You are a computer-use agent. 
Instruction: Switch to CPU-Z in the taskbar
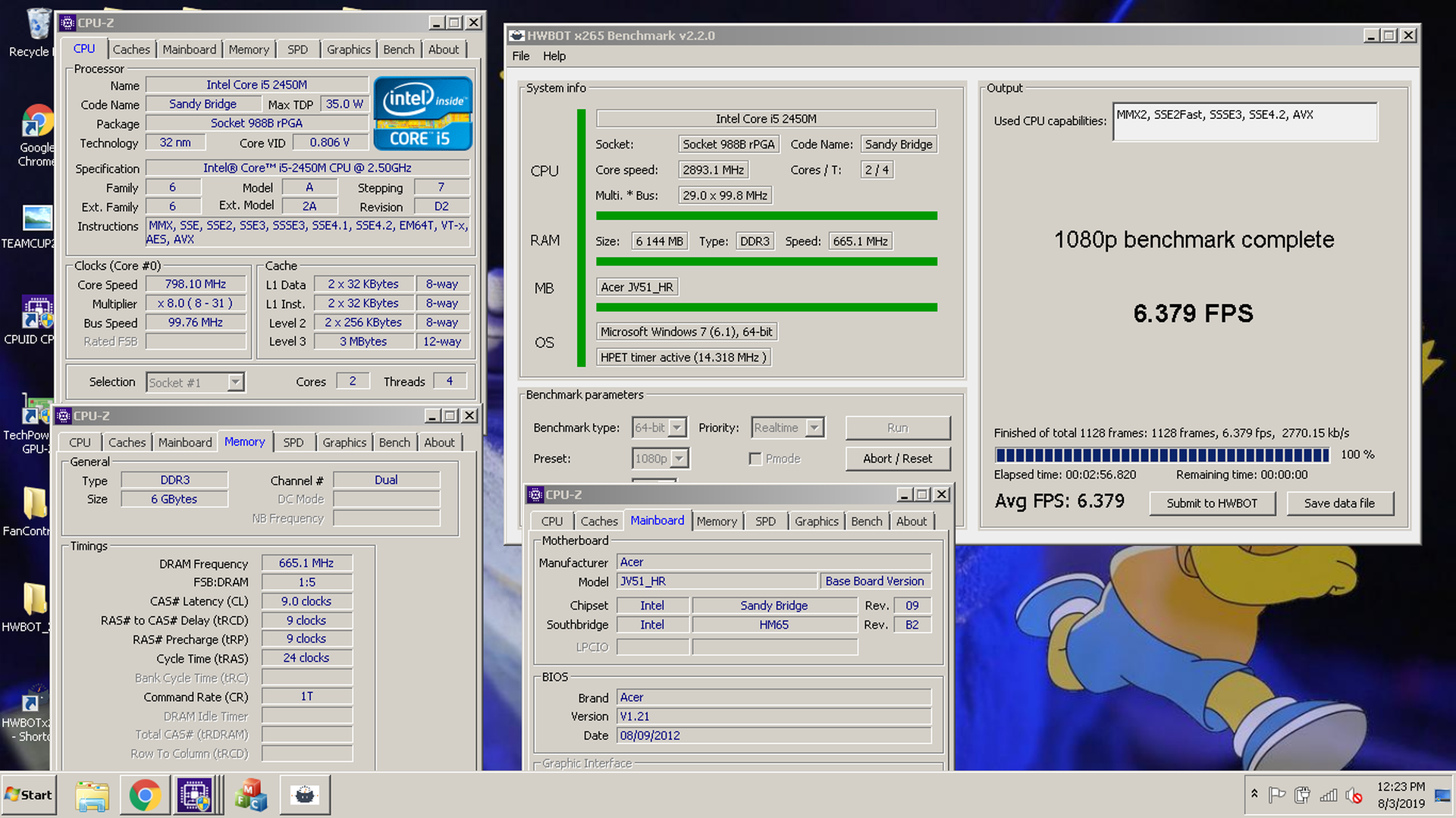click(196, 795)
